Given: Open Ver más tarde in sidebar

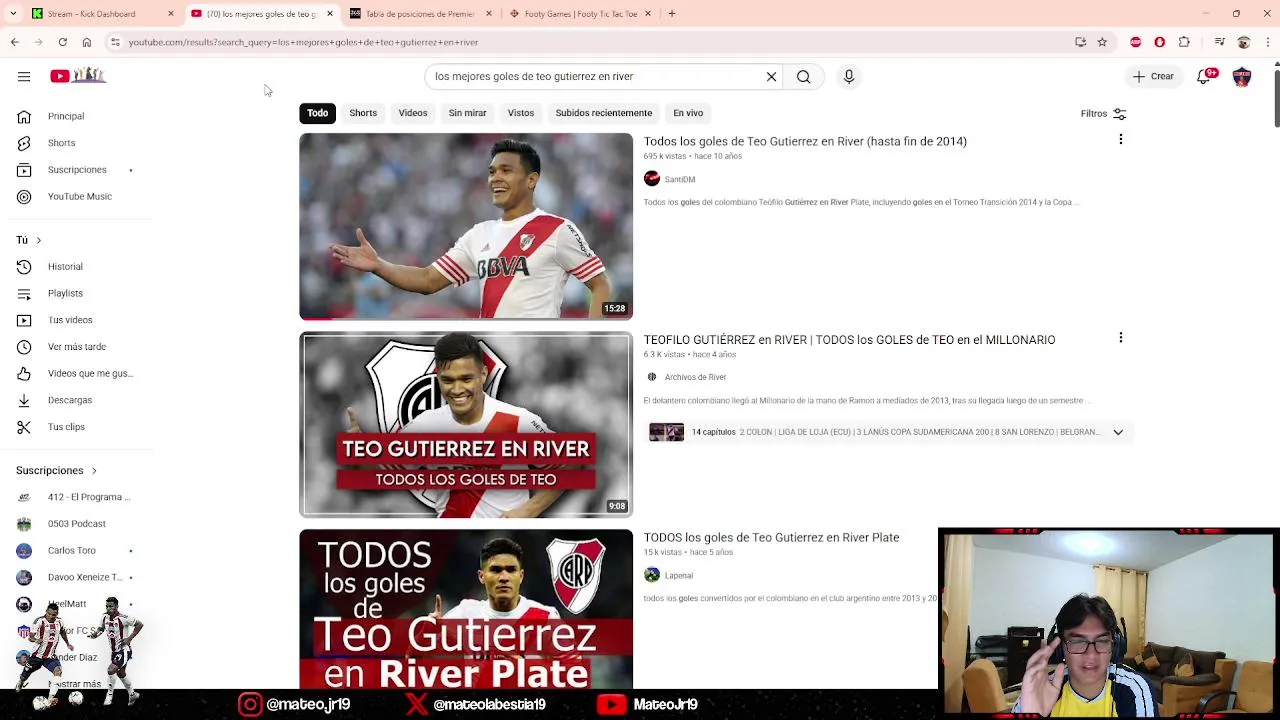Looking at the screenshot, I should pyautogui.click(x=75, y=346).
